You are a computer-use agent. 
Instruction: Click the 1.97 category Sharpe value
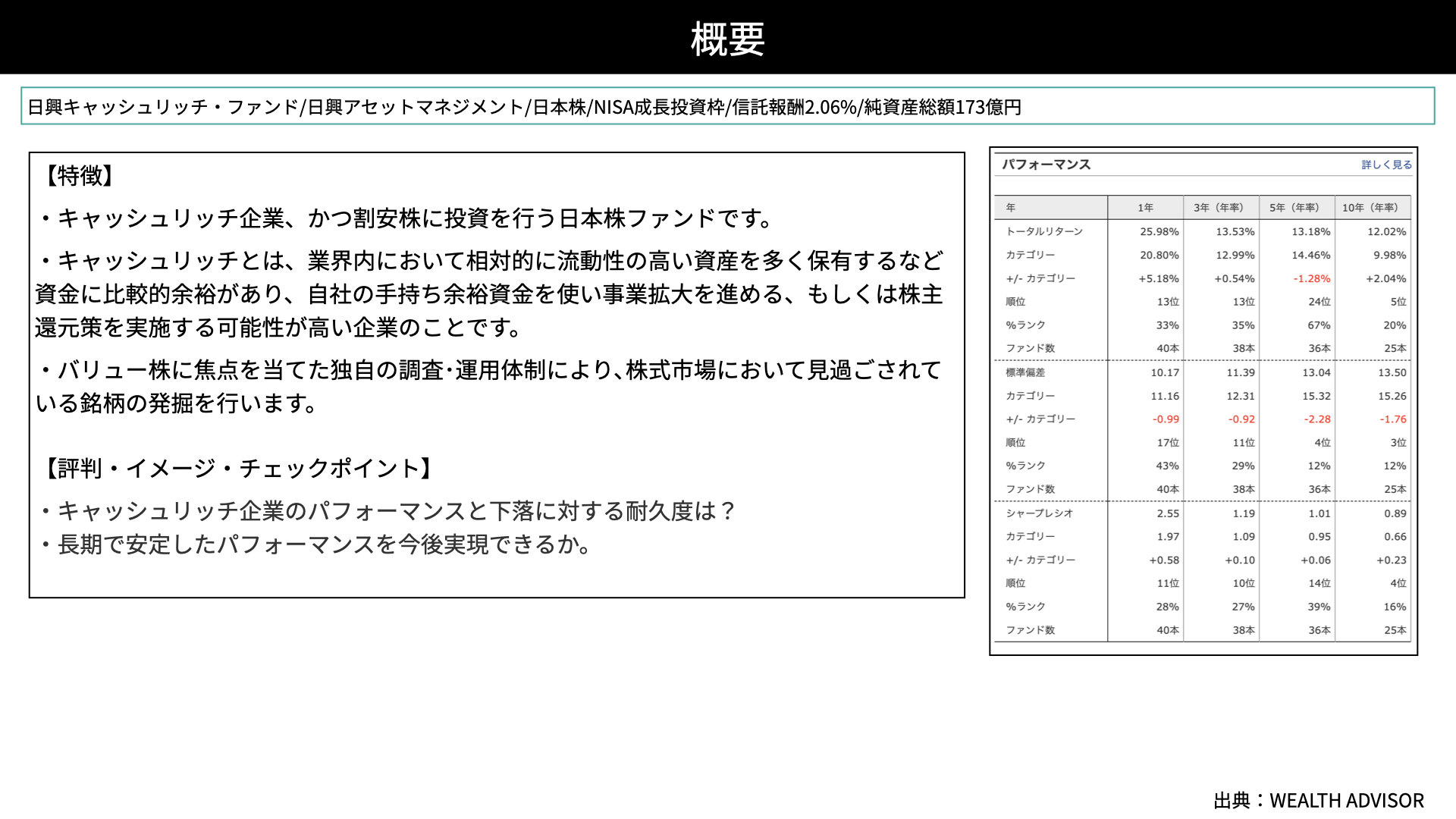[1168, 537]
